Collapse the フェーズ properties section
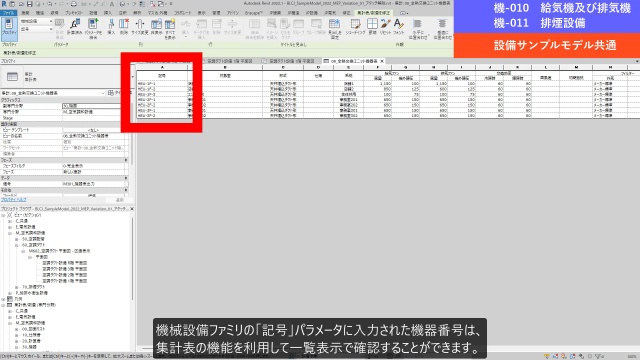Screen dimensions: 640x360 pyautogui.click(x=126, y=160)
